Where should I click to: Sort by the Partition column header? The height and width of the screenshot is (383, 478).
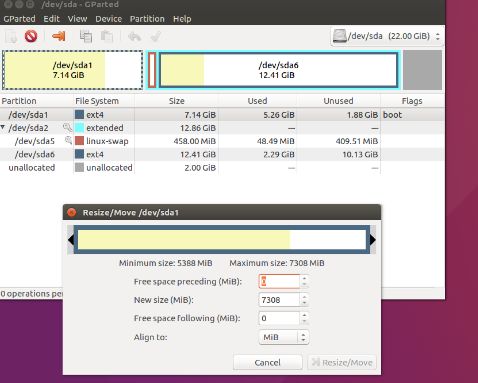click(37, 101)
